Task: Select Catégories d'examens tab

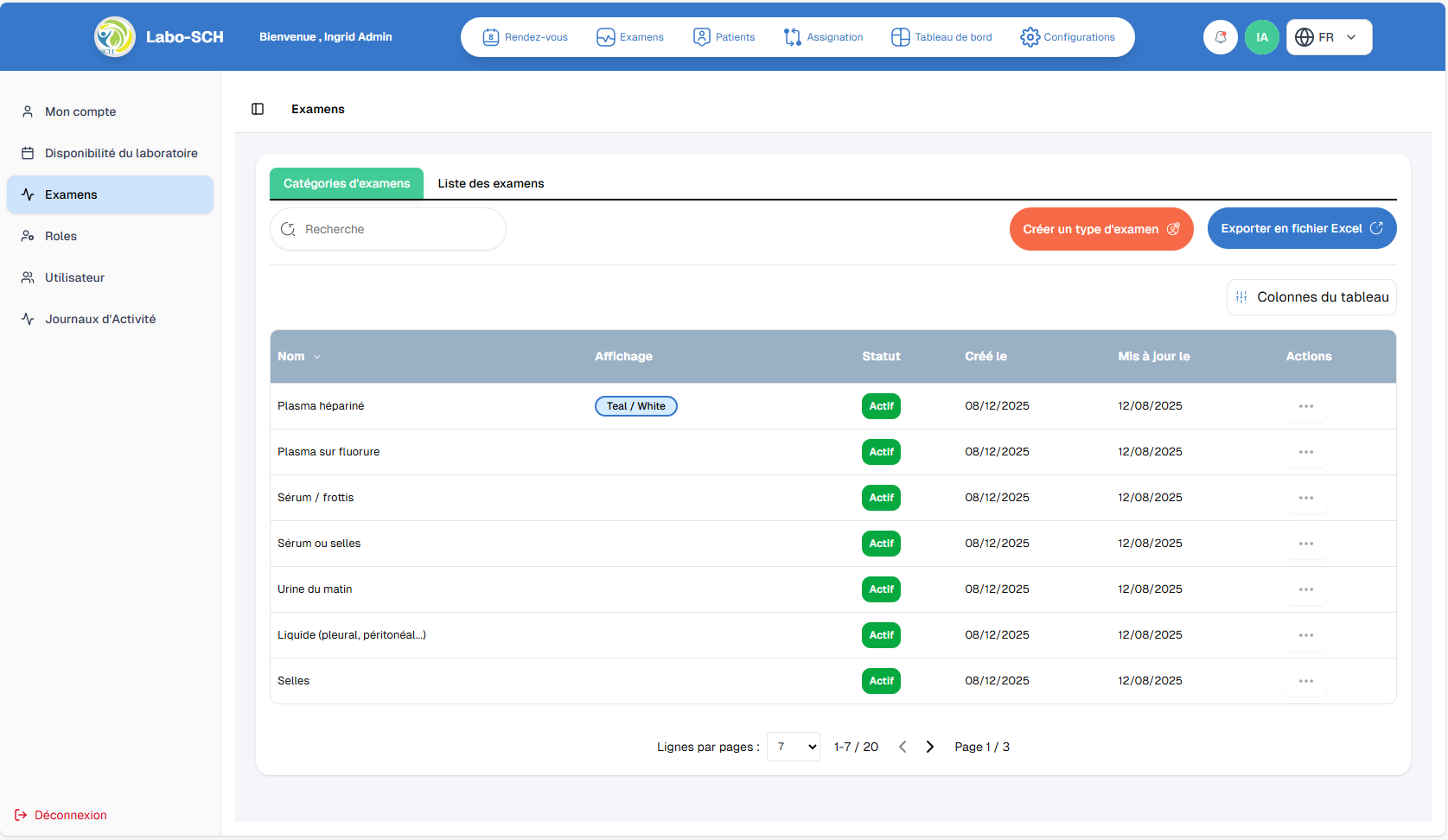Action: tap(347, 183)
